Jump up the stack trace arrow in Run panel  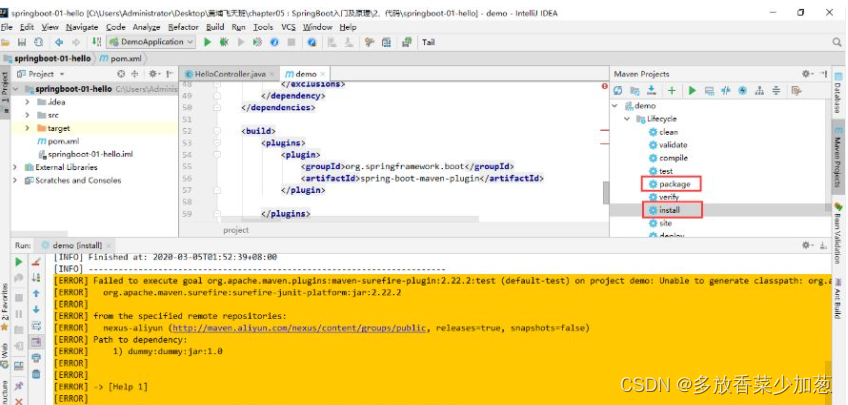pyautogui.click(x=36, y=294)
